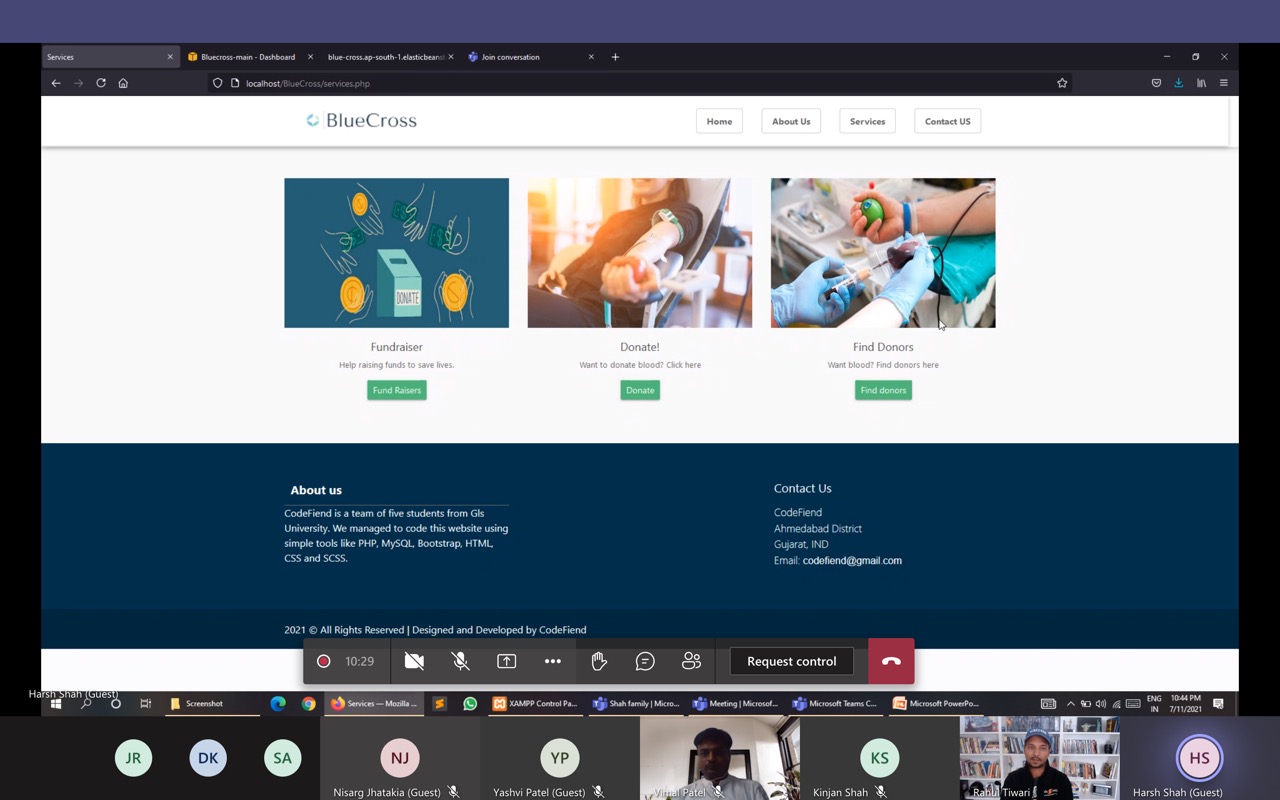Bookmark this page with star icon
Viewport: 1280px width, 800px height.
(x=1062, y=83)
